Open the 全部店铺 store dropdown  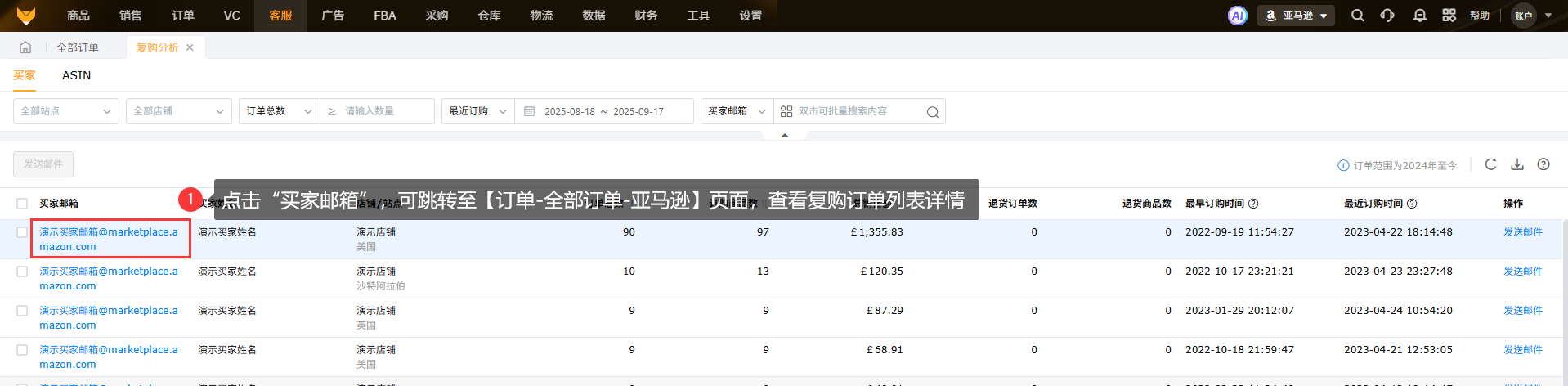[x=179, y=111]
